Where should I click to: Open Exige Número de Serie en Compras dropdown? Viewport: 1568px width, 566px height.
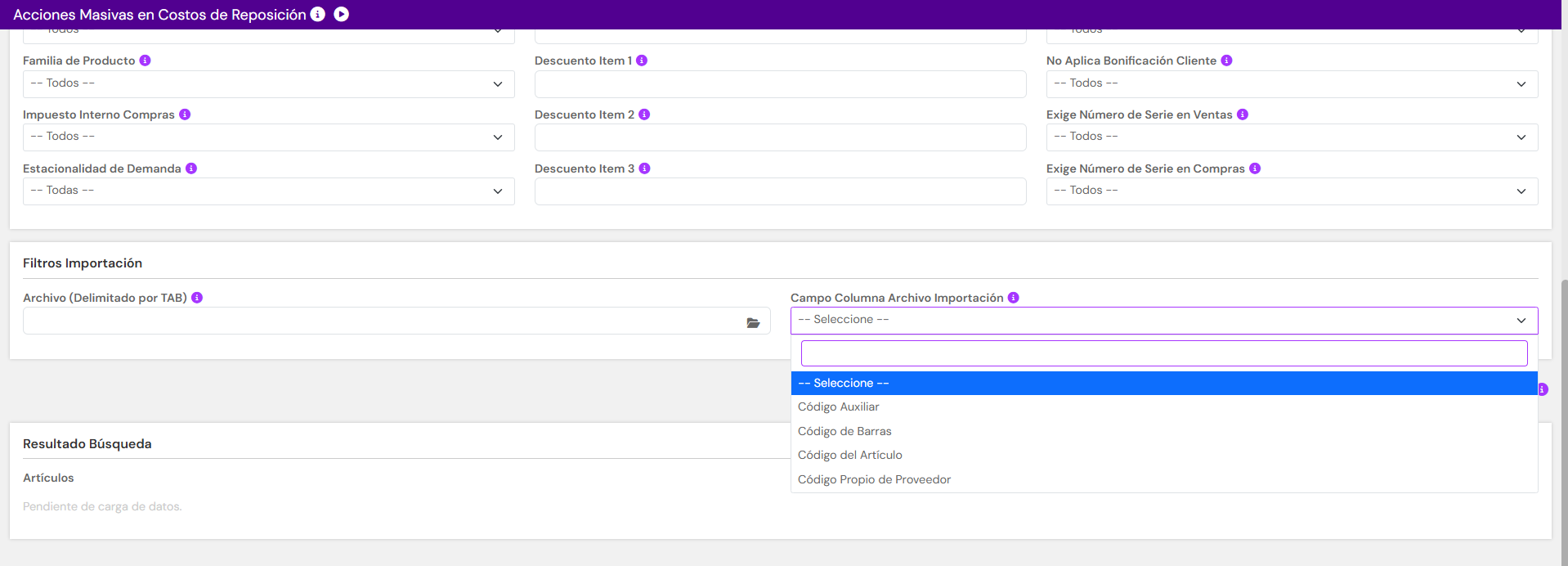tap(1292, 191)
